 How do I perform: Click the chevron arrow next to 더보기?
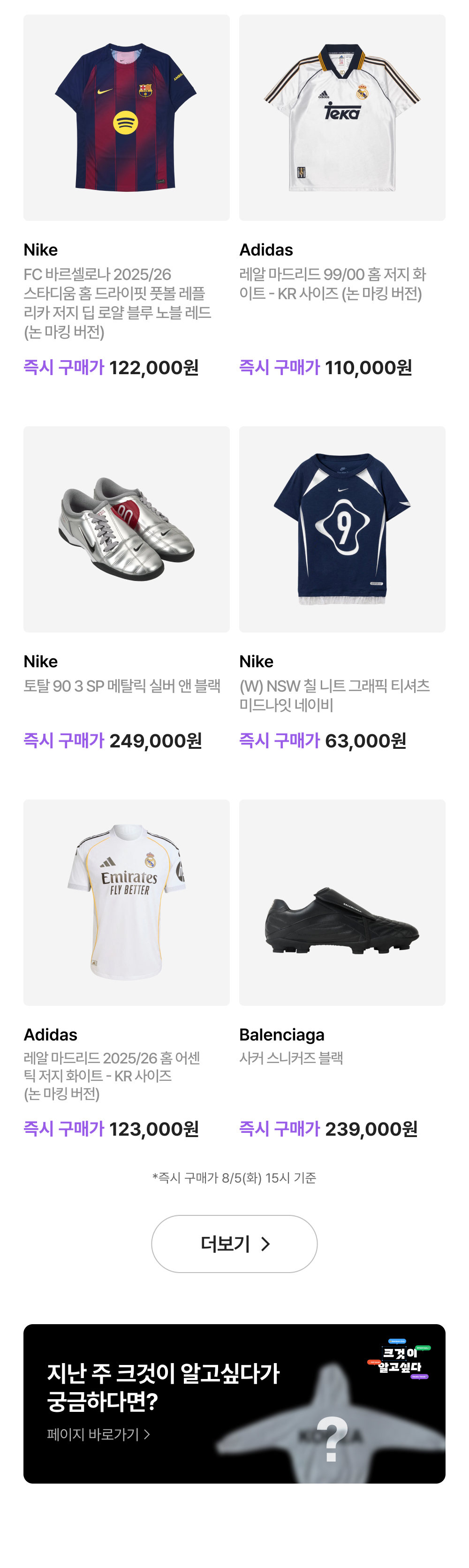265,1244
